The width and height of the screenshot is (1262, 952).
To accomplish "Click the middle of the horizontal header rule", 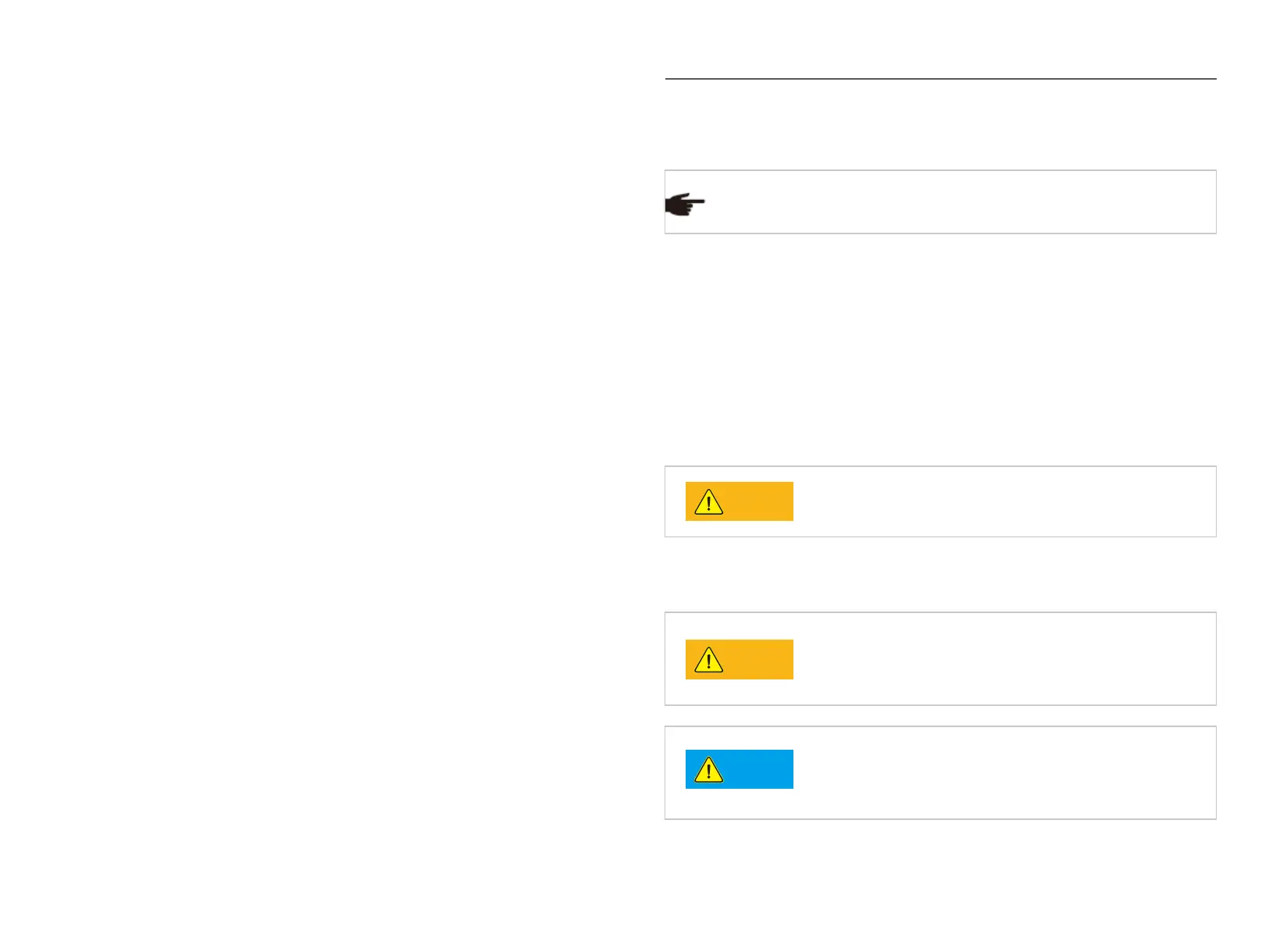I will pyautogui.click(x=940, y=79).
